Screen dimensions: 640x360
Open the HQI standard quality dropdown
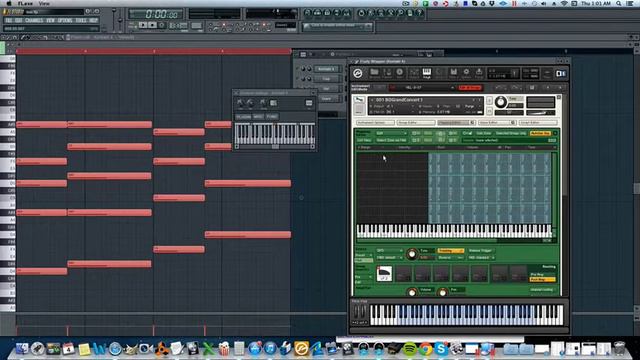click(481, 258)
